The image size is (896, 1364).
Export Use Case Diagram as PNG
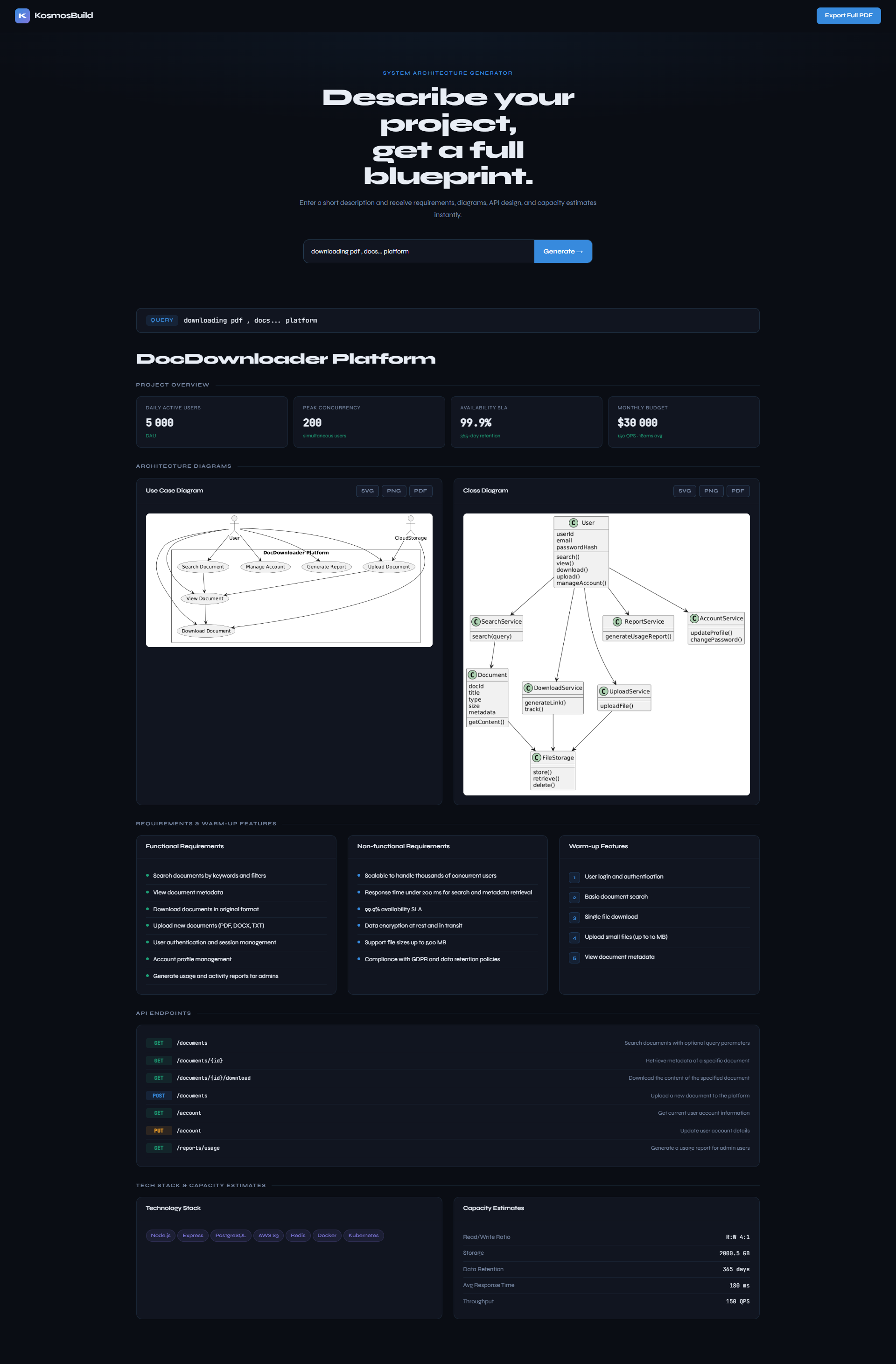click(393, 491)
